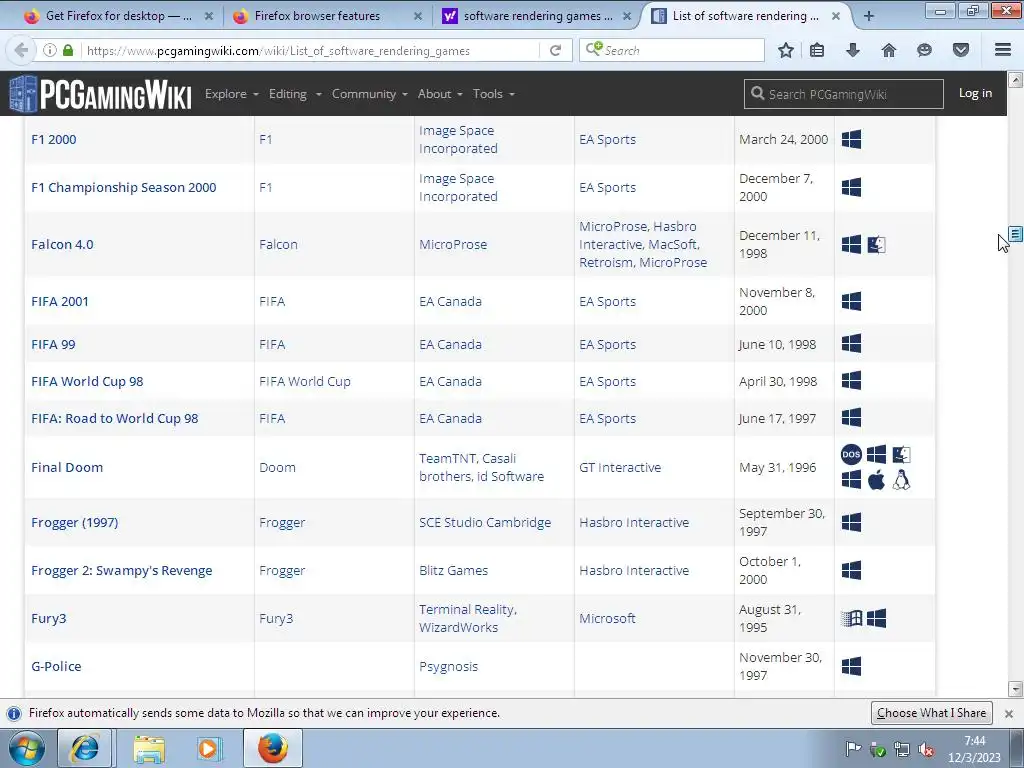Open a new tab with plus button
The width and height of the screenshot is (1024, 768).
[x=869, y=16]
